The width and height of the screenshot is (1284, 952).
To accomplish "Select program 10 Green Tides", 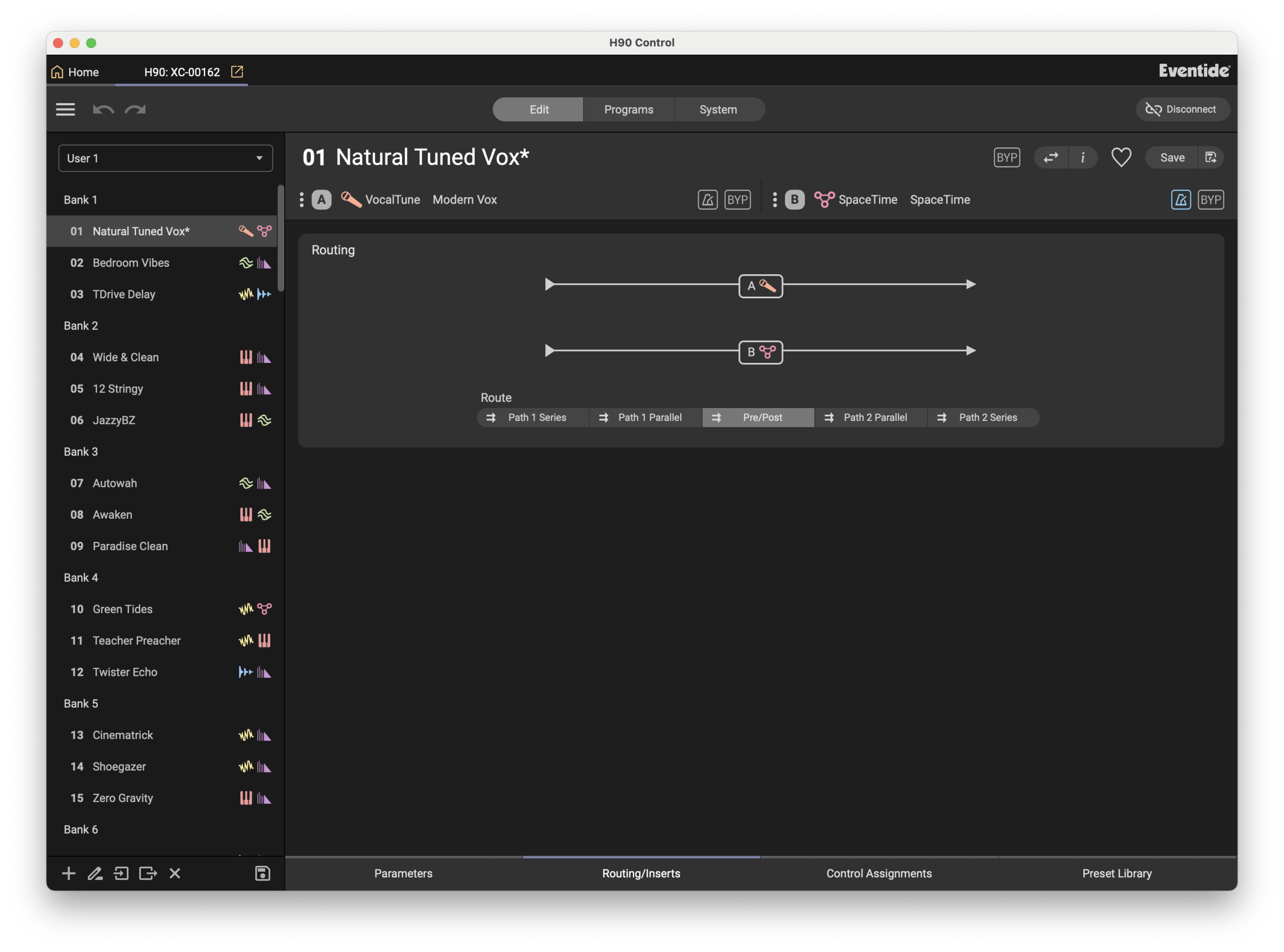I will [162, 609].
